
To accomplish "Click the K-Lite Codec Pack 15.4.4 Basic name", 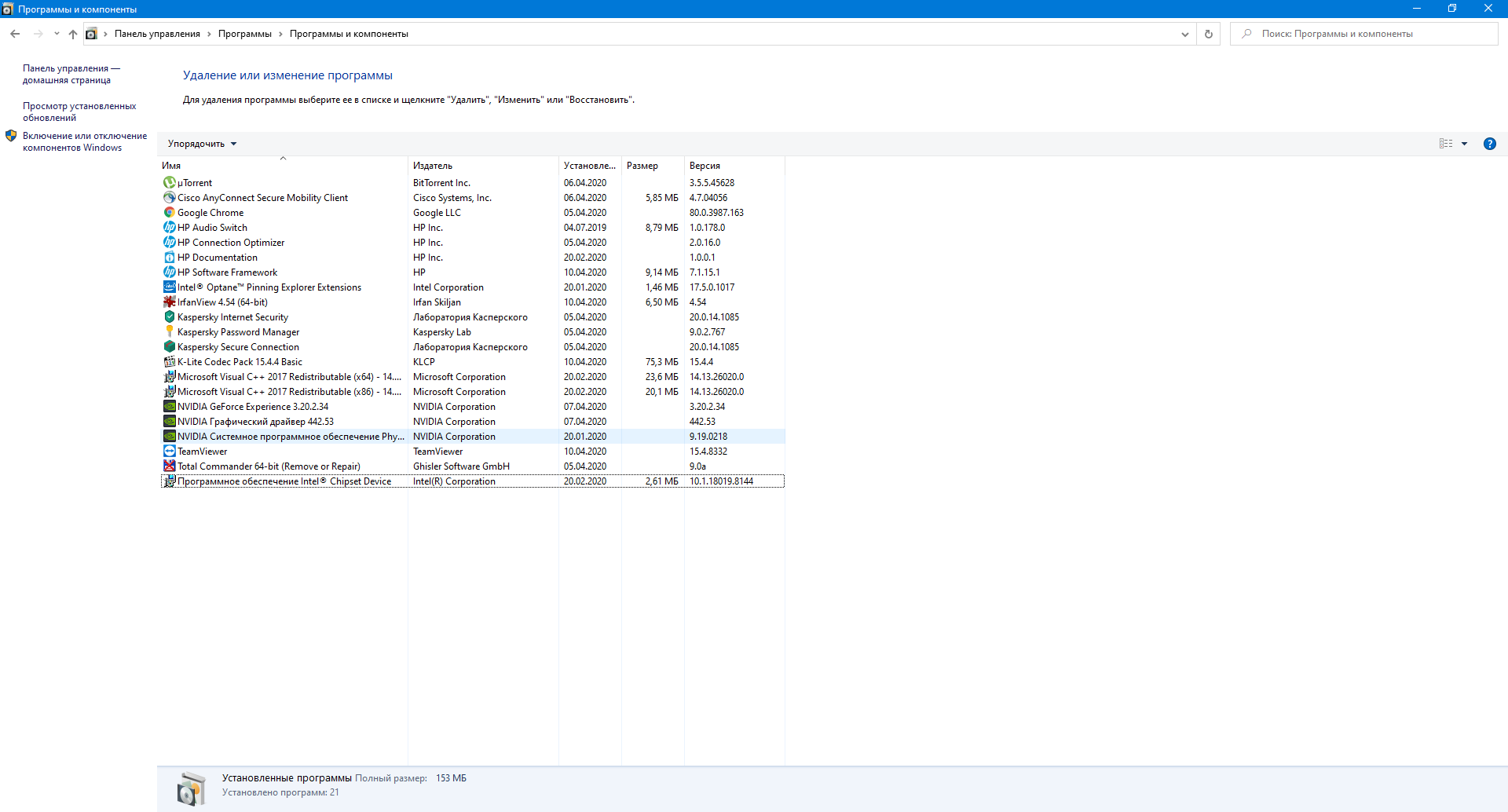I will [240, 362].
